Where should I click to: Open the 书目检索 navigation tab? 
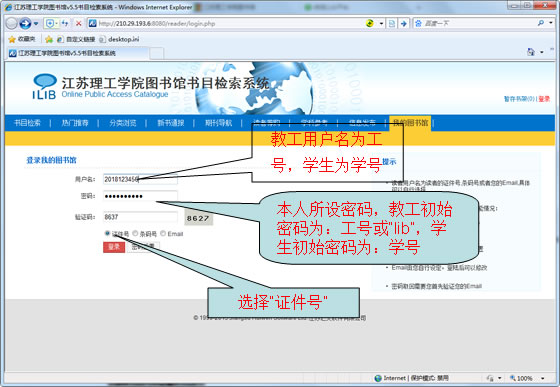tap(27, 123)
